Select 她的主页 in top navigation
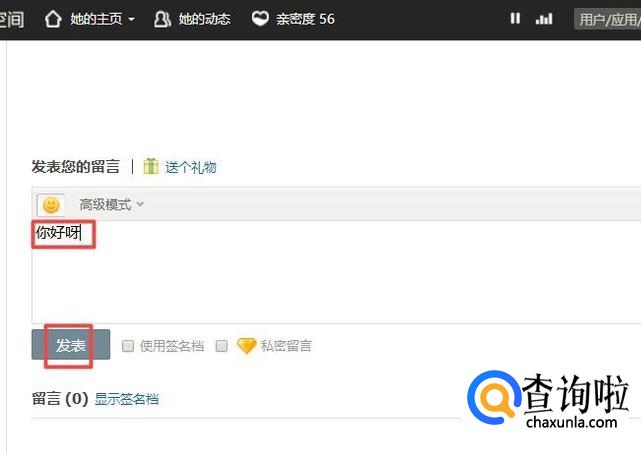The image size is (641, 453). click(96, 19)
